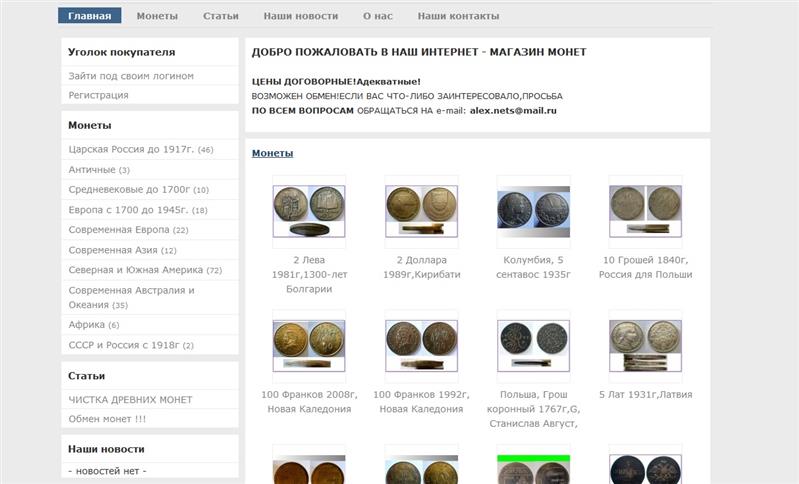The image size is (799, 484).
Task: Open the 100 Франков 2008г coin thumbnail
Action: click(x=308, y=345)
